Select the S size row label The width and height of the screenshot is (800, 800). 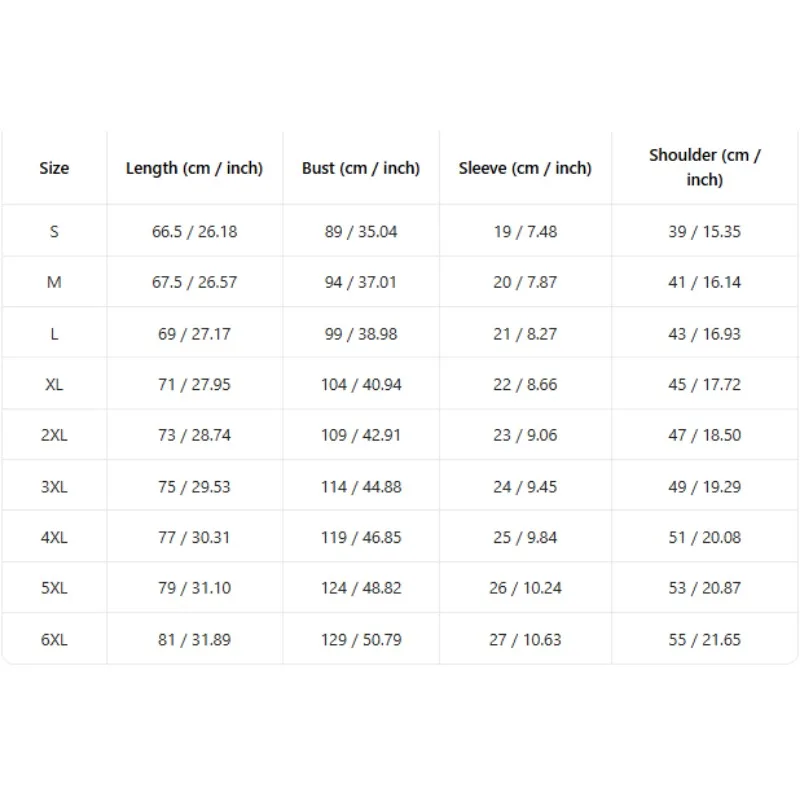click(54, 232)
